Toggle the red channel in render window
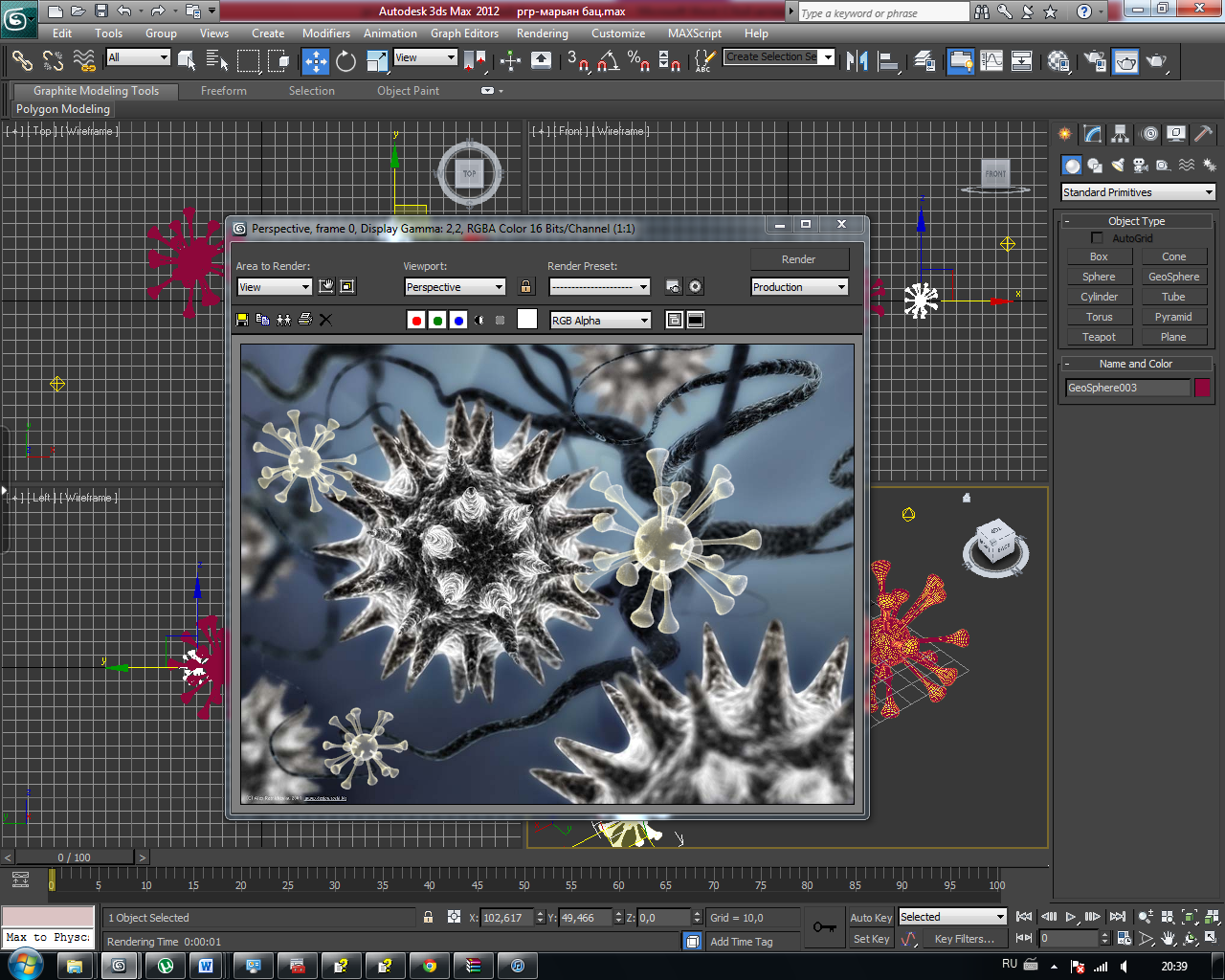This screenshot has height=980, width=1225. [x=416, y=321]
